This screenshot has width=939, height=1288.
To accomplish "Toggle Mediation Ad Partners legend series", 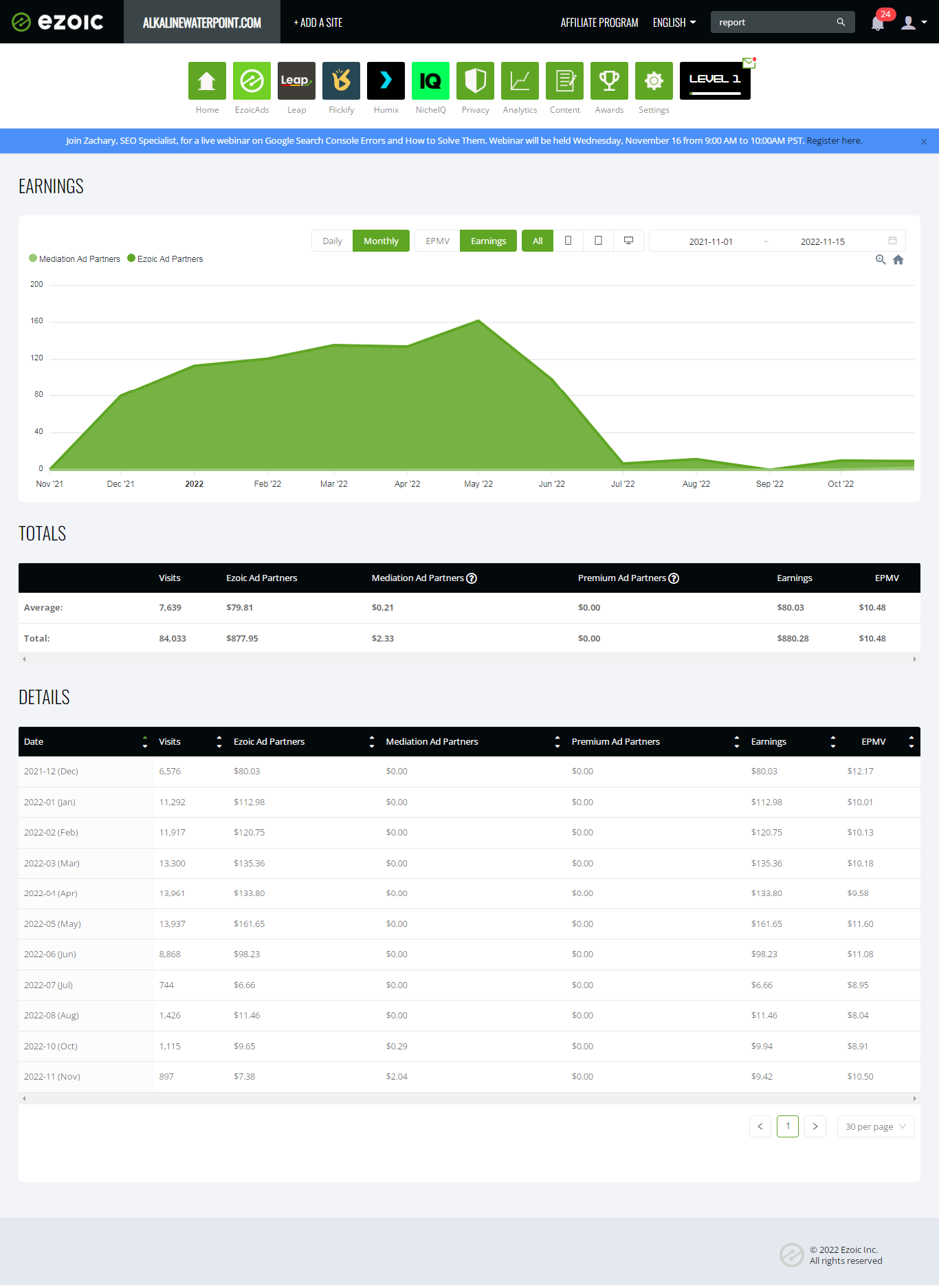I will [74, 259].
